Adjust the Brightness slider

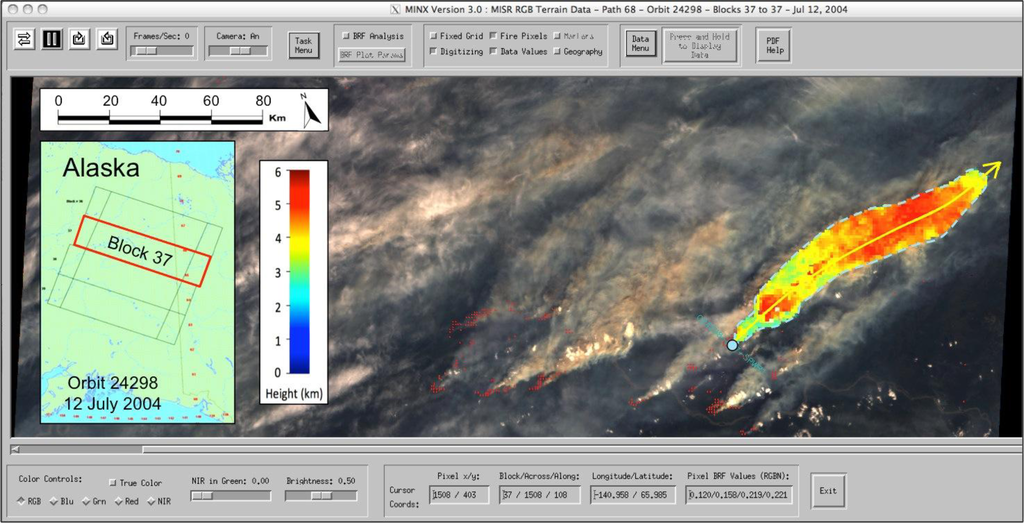[321, 496]
